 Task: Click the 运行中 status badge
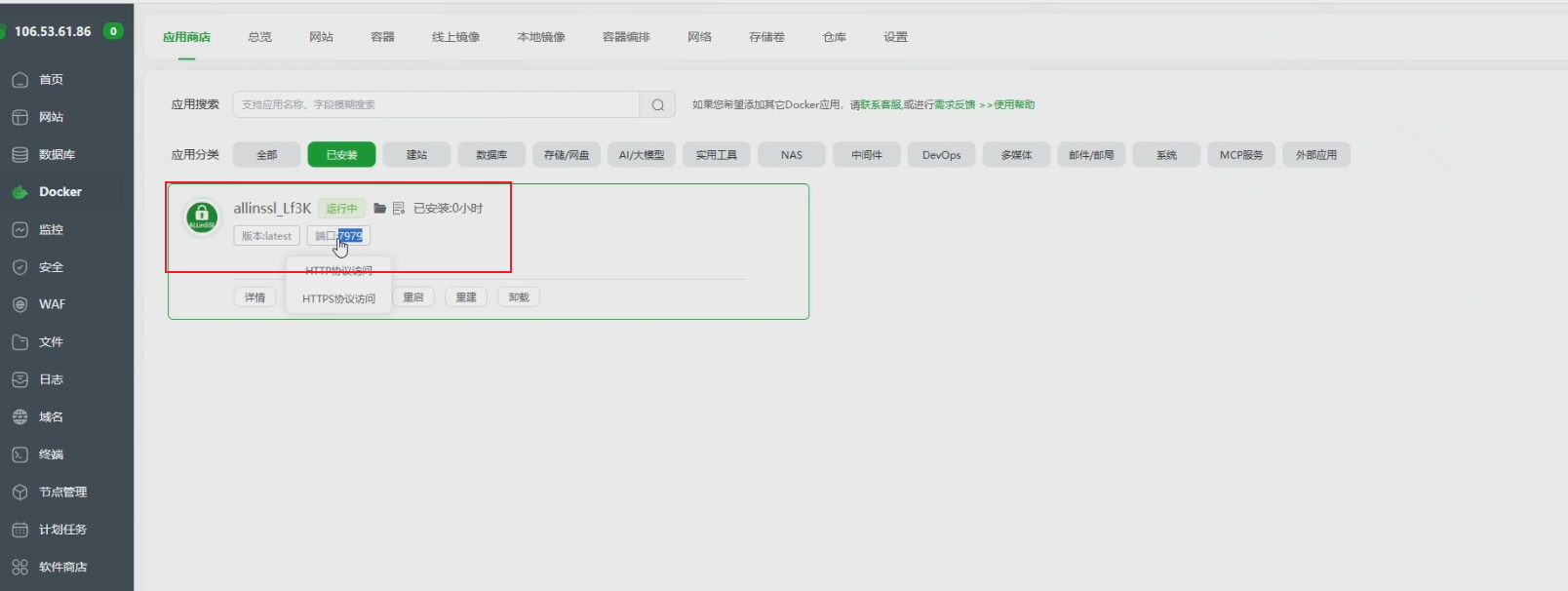pyautogui.click(x=341, y=209)
